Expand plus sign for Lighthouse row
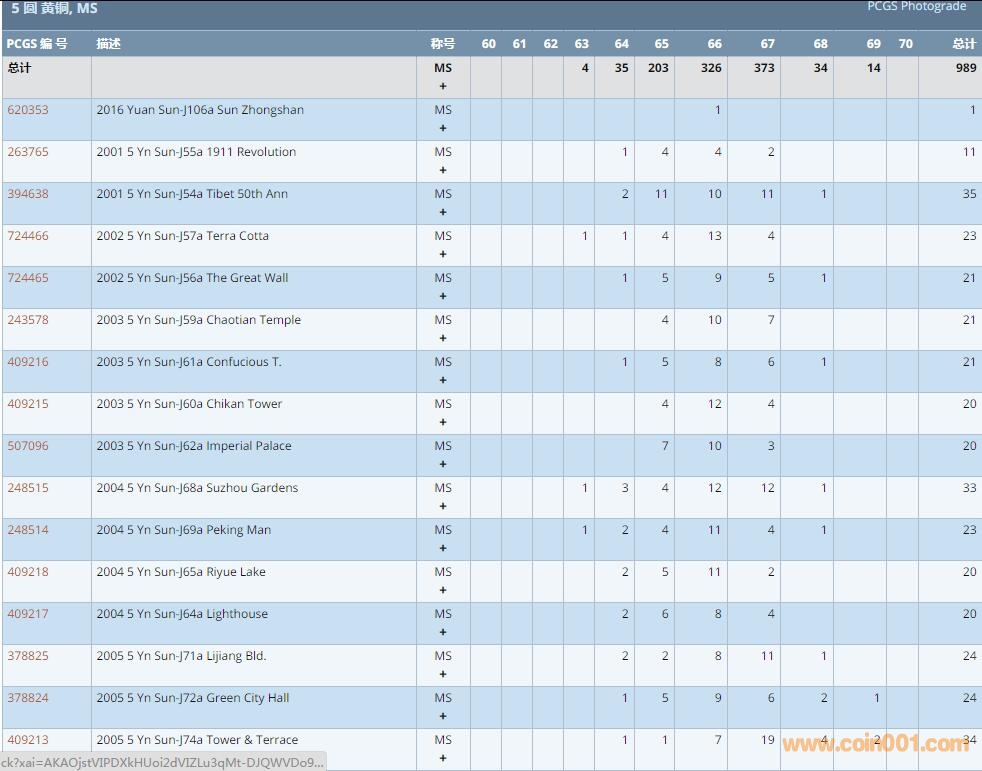Screen dimensions: 982x771 pos(443,632)
